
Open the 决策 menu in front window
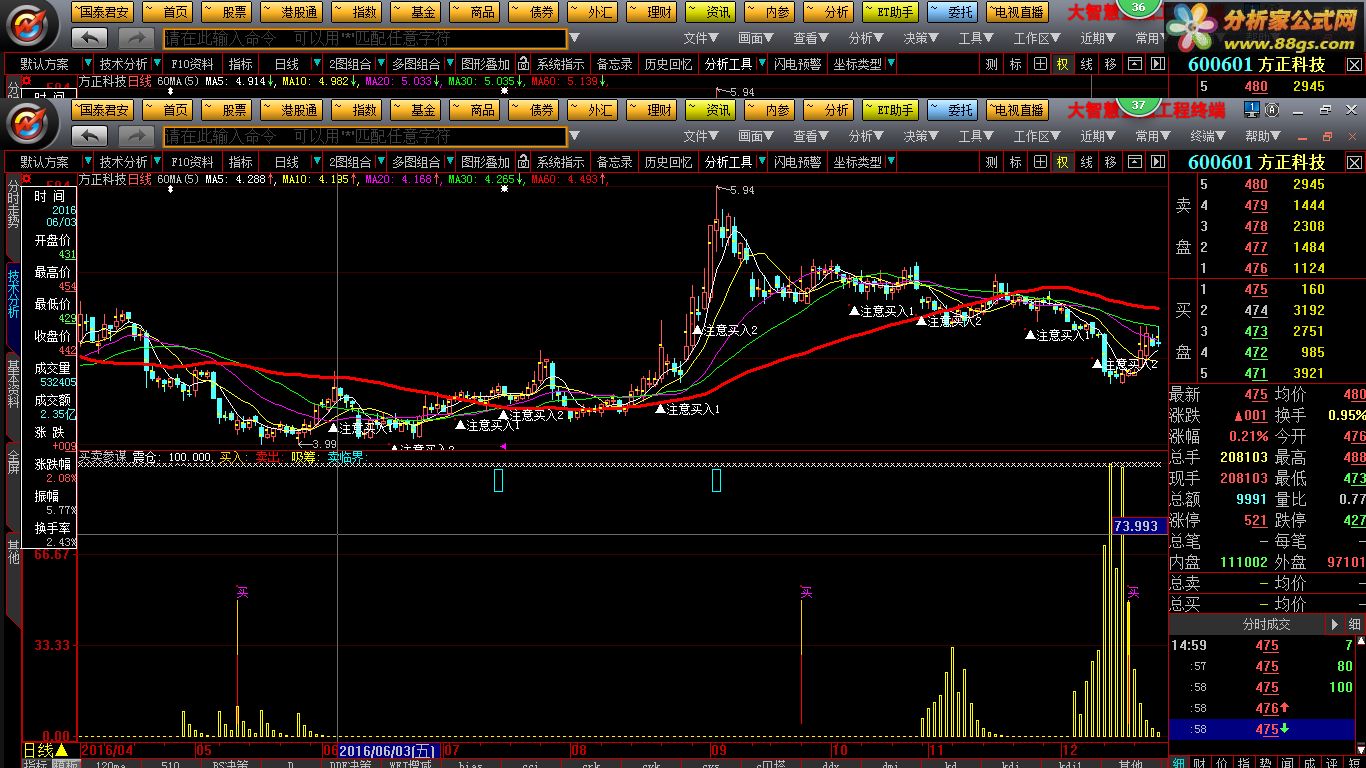920,136
